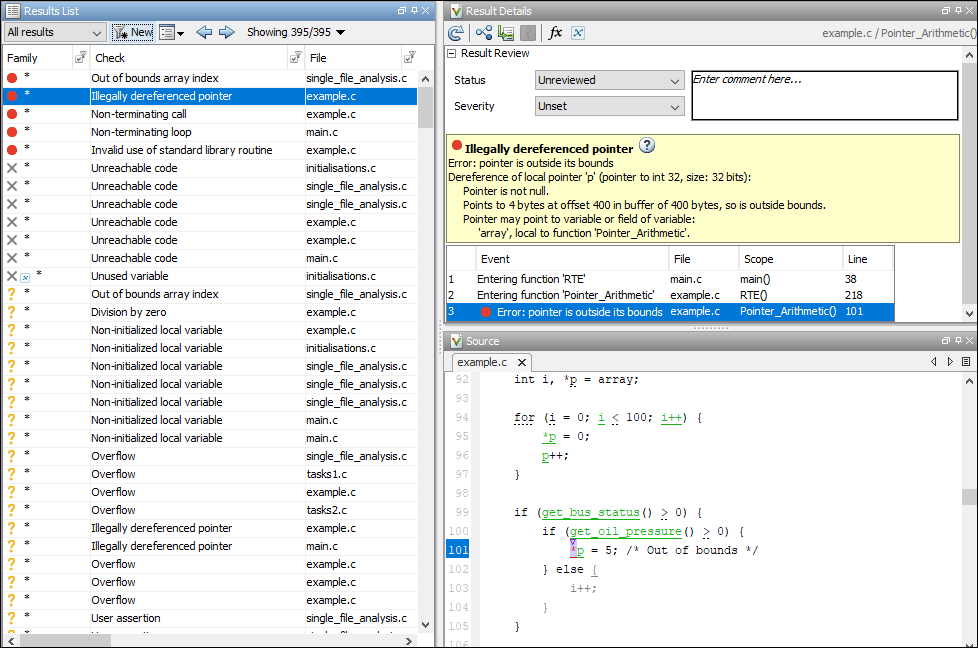The width and height of the screenshot is (978, 648).
Task: Open the All results dropdown
Action: click(54, 32)
